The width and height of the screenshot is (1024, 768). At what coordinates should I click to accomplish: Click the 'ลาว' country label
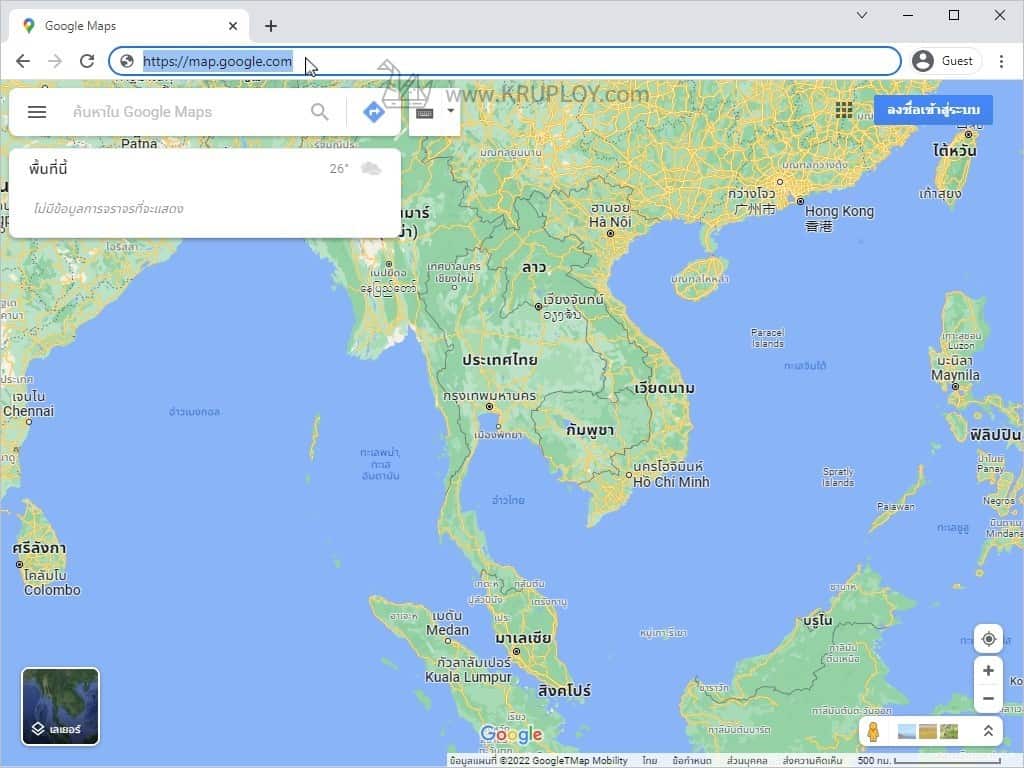(x=534, y=267)
